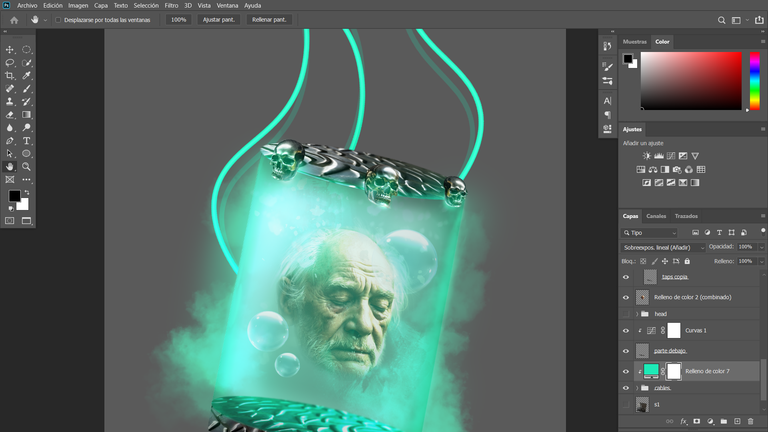The image size is (768, 432).
Task: Click the Home icon in options bar
Action: coord(14,20)
